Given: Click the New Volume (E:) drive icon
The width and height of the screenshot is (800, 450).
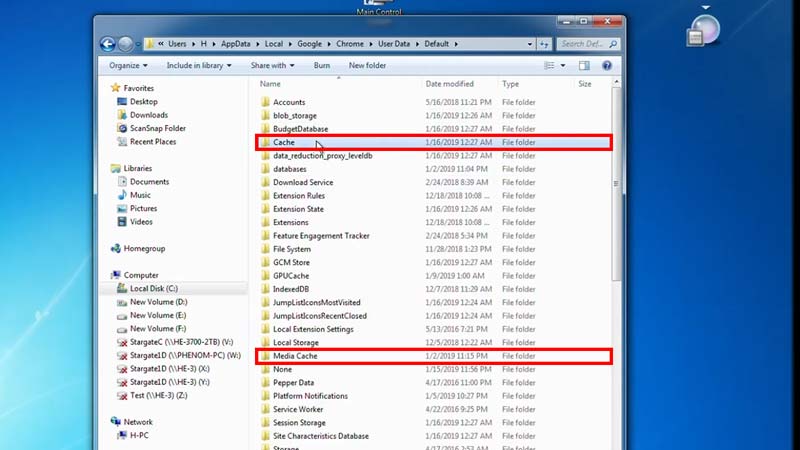Looking at the screenshot, I should tap(122, 315).
